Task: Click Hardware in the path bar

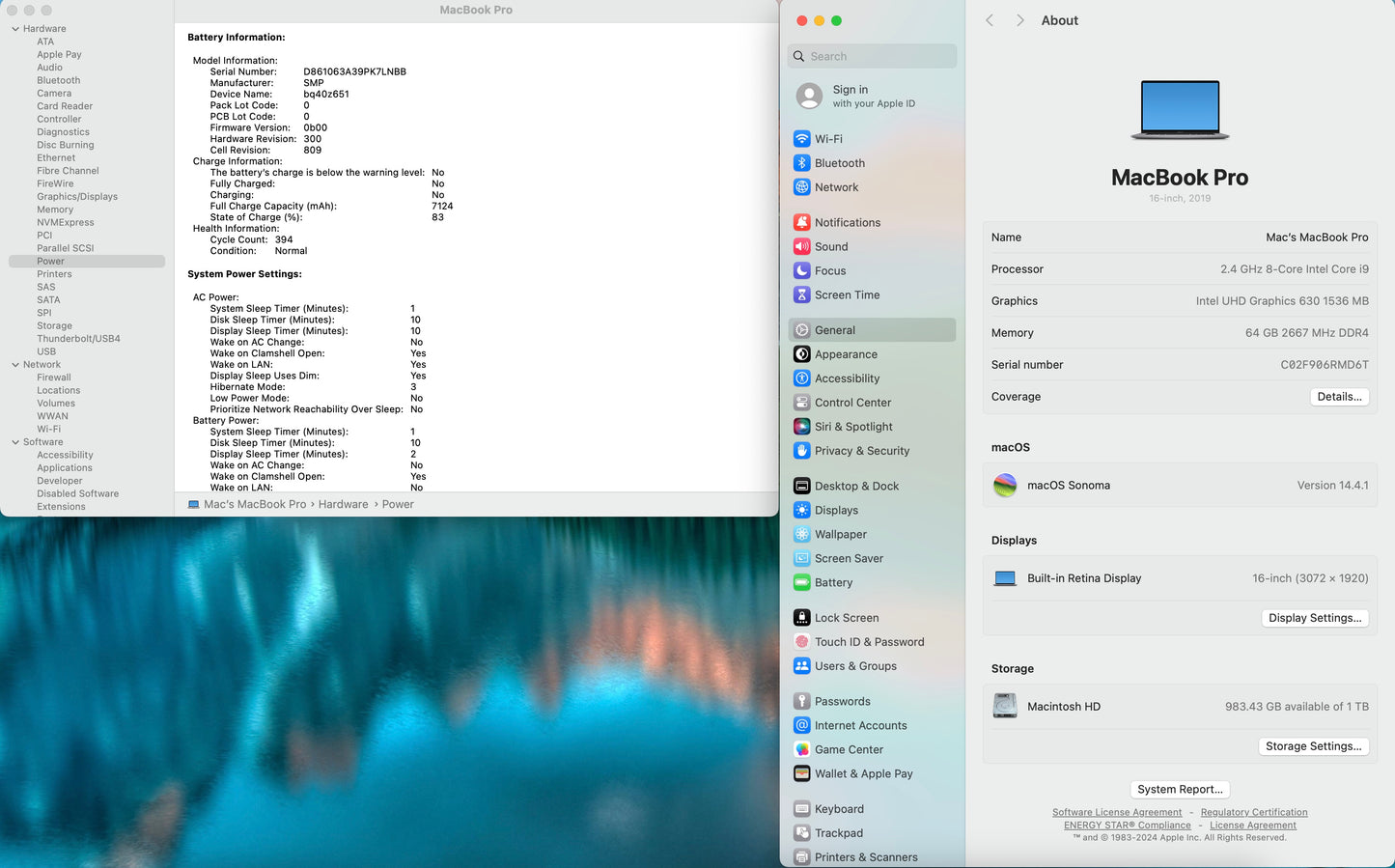Action: (x=344, y=505)
